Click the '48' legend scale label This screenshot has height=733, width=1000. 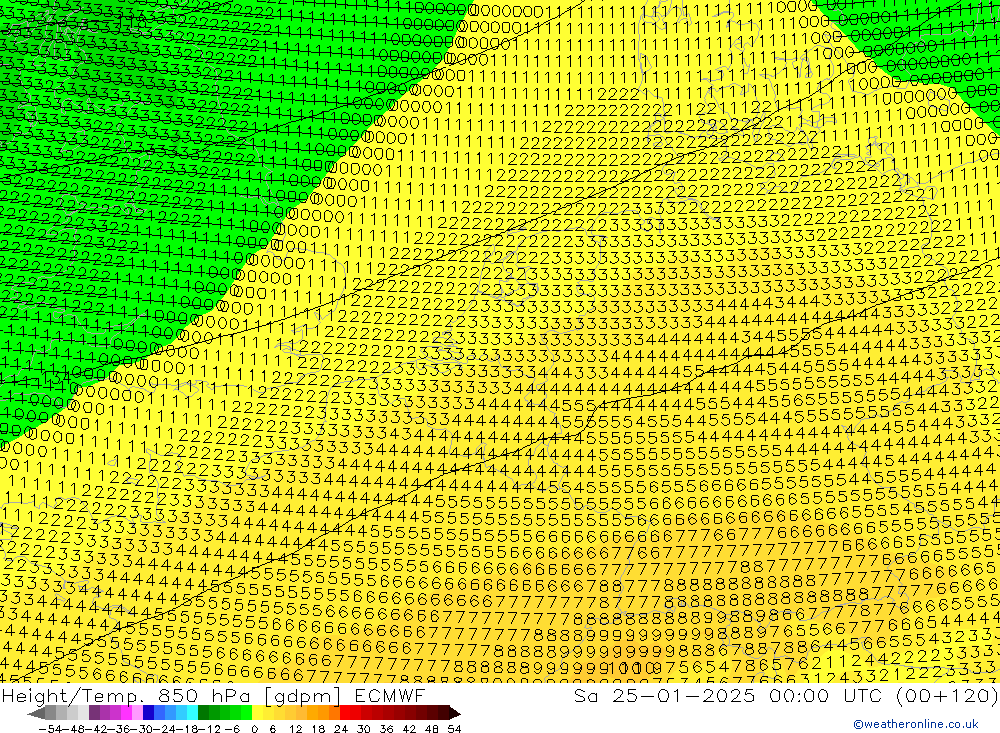click(x=432, y=729)
